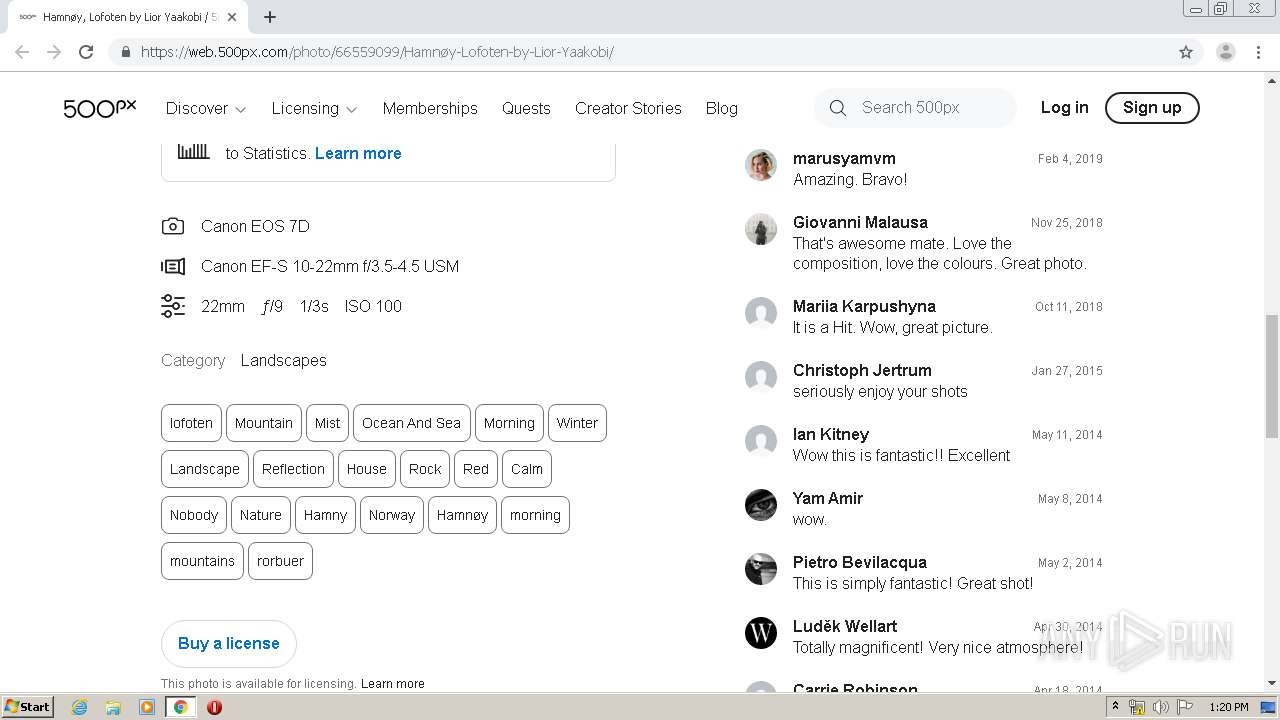The width and height of the screenshot is (1280, 720).
Task: Click Learn more about licensing link
Action: point(392,684)
